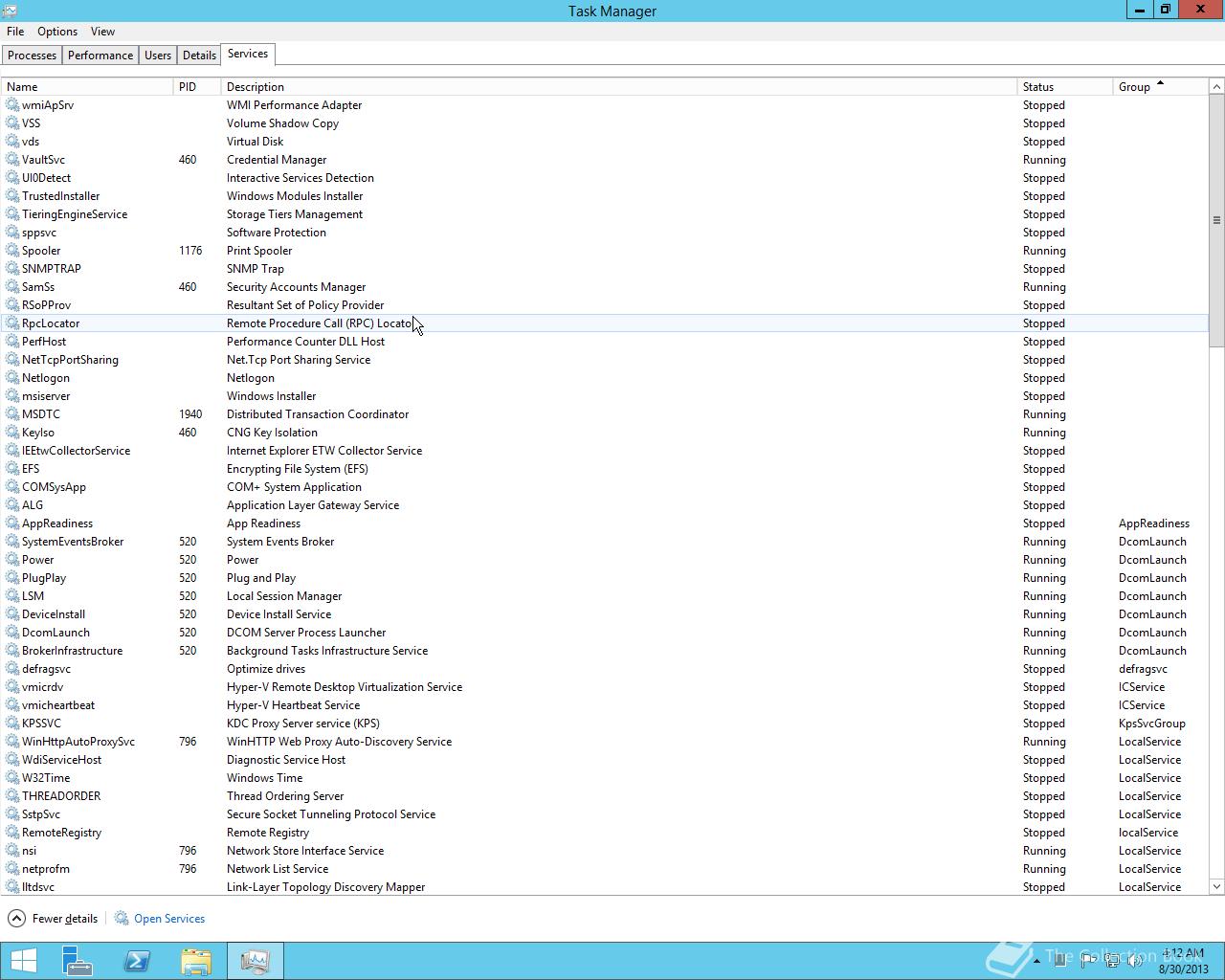This screenshot has width=1225, height=980.
Task: Click the scrollbar down arrow
Action: click(x=1216, y=887)
